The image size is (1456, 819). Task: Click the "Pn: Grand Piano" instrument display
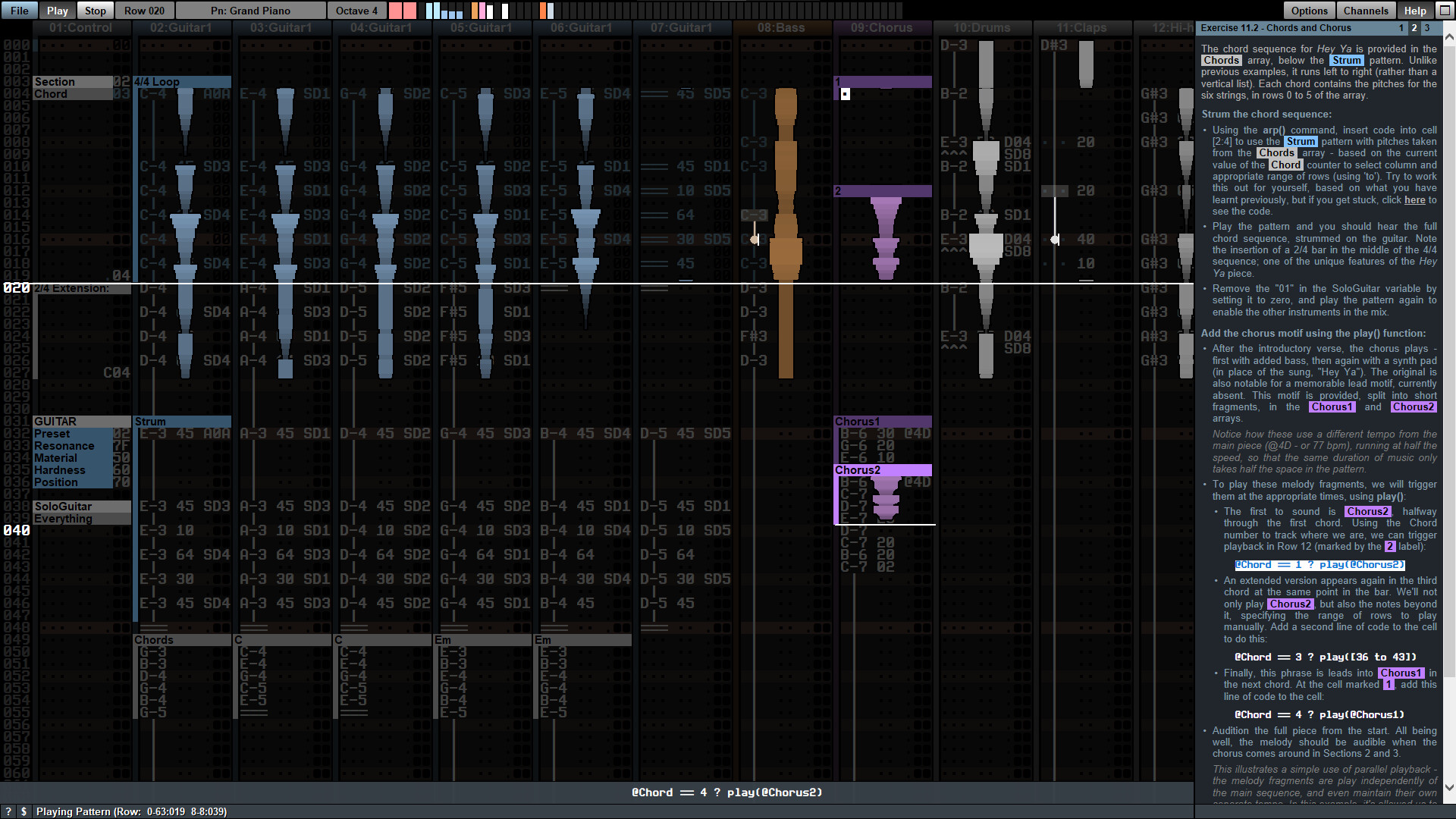tap(251, 10)
